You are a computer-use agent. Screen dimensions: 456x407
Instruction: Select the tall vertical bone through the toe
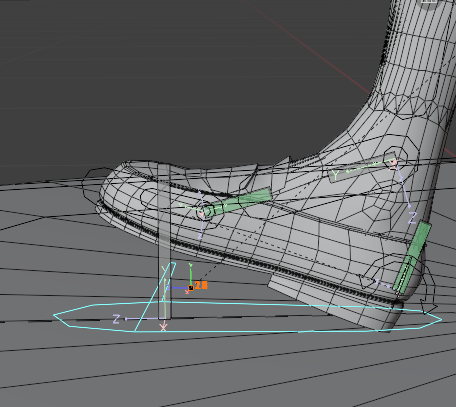coord(164,241)
